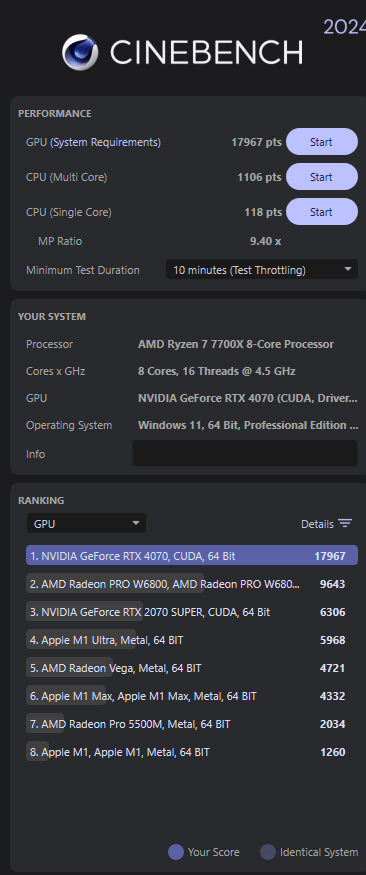Click the Info input field

pyautogui.click(x=245, y=453)
